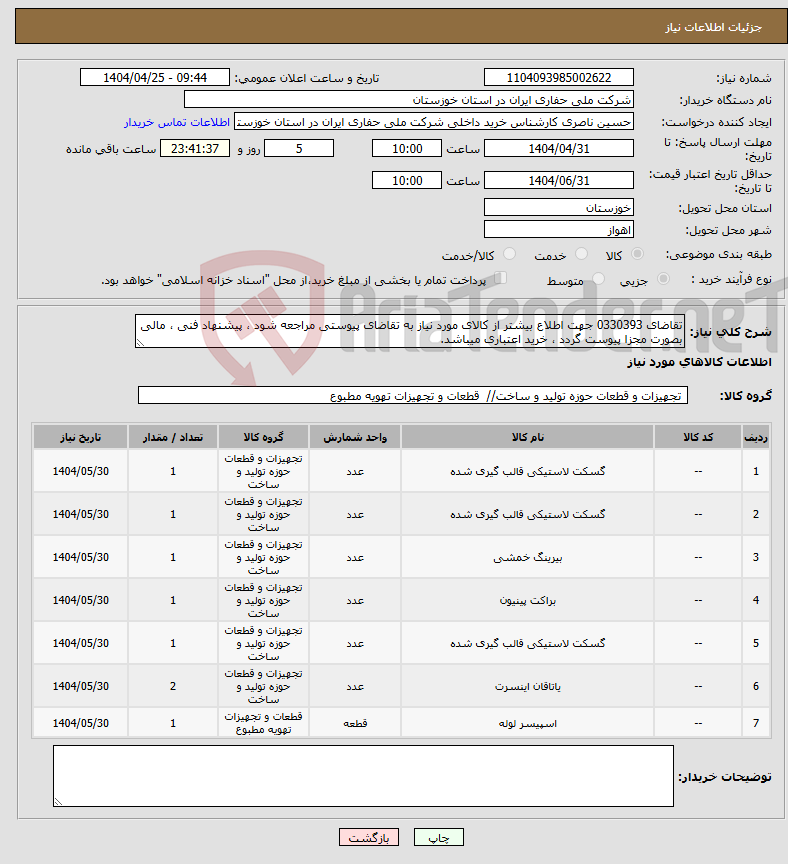Toggle the اسناد خزانه اسلامی payment checkbox

click(500, 278)
